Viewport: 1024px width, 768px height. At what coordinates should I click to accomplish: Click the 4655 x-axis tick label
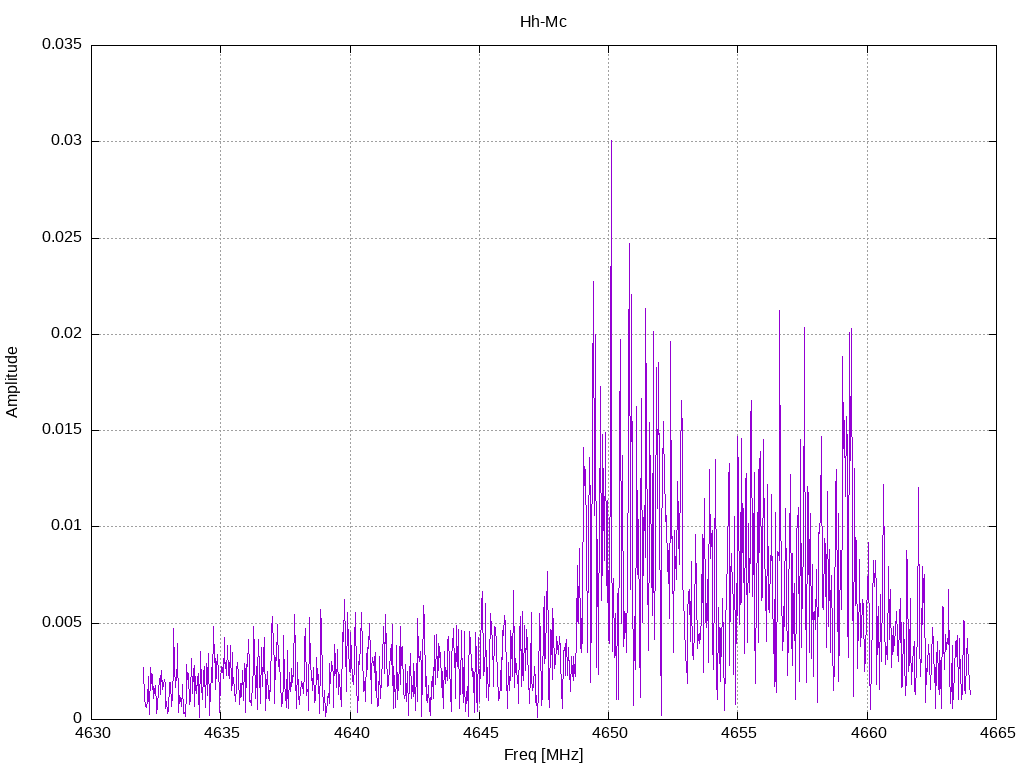tap(737, 734)
